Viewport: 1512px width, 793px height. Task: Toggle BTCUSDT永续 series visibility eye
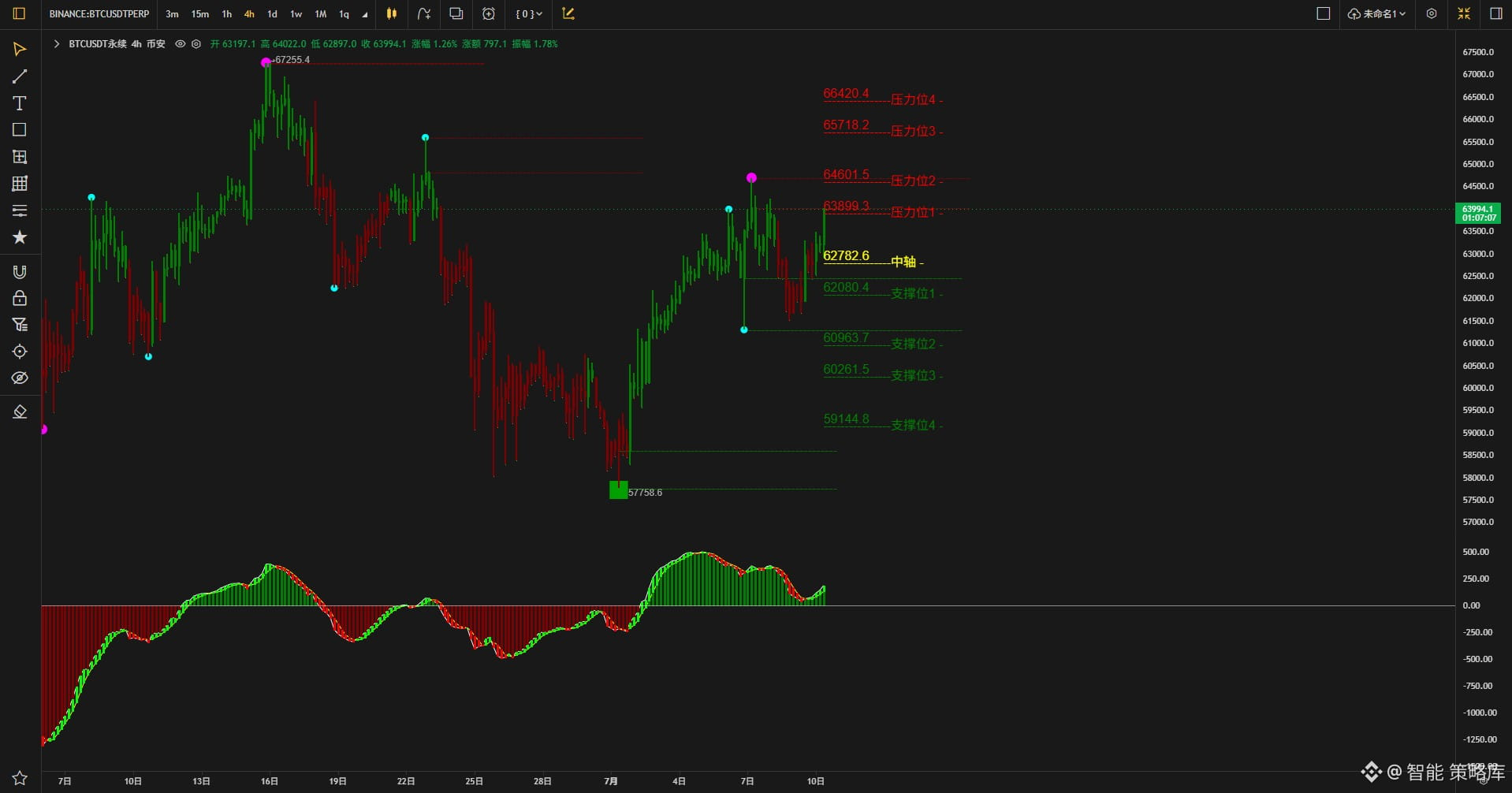pos(181,44)
